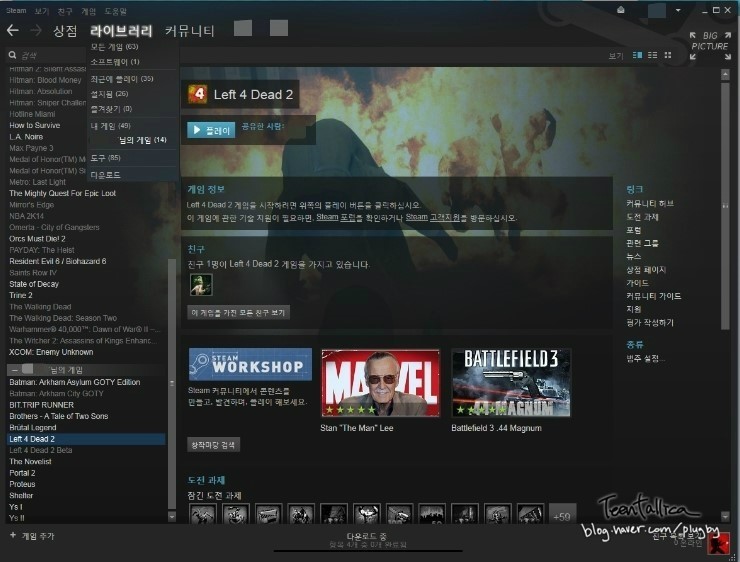
Task: Open the 보기 menu
Action: pyautogui.click(x=42, y=11)
